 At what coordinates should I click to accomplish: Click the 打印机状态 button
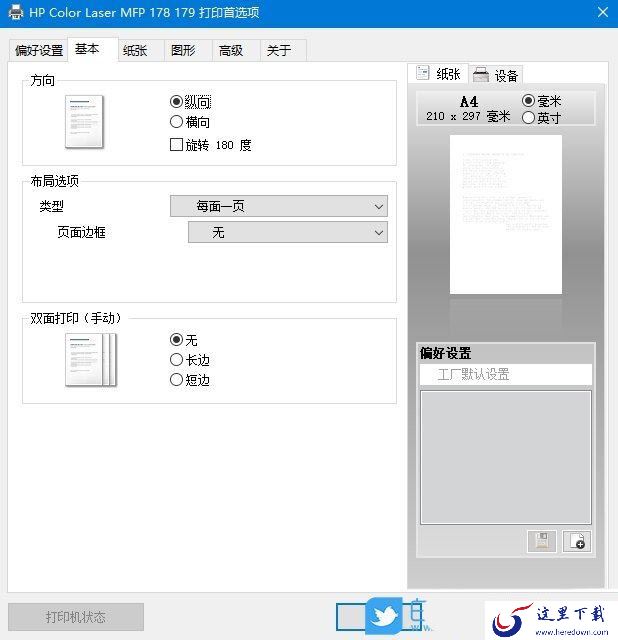(76, 617)
